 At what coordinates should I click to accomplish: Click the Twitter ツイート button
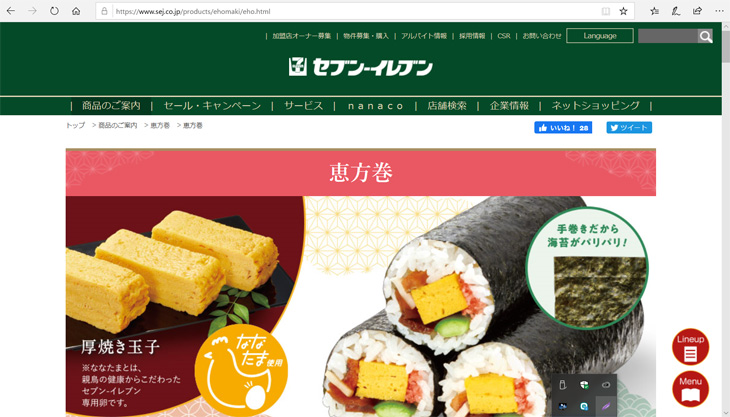pyautogui.click(x=629, y=128)
